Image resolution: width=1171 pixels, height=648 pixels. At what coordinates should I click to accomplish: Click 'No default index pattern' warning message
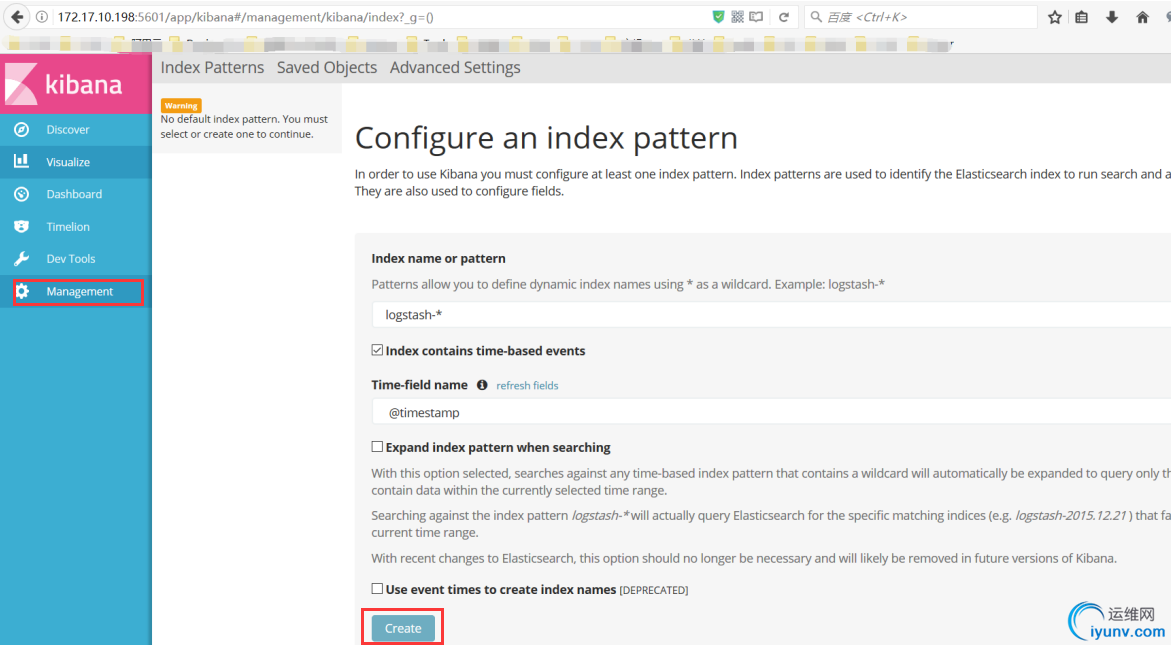(244, 127)
